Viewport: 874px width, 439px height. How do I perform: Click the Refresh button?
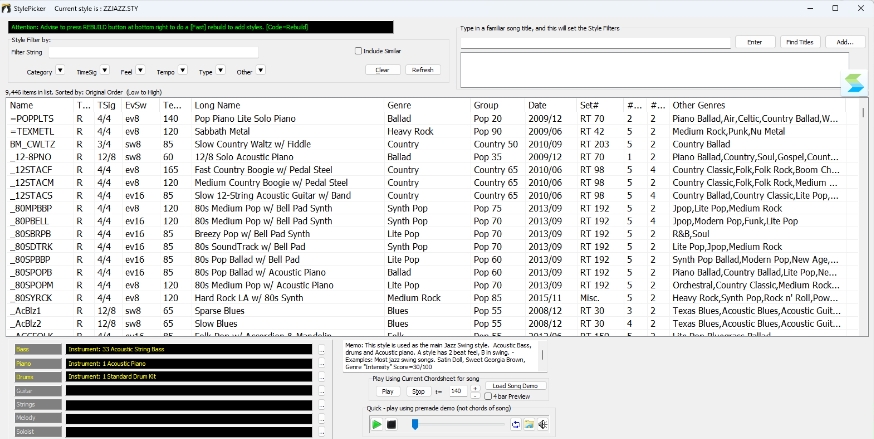tap(423, 70)
